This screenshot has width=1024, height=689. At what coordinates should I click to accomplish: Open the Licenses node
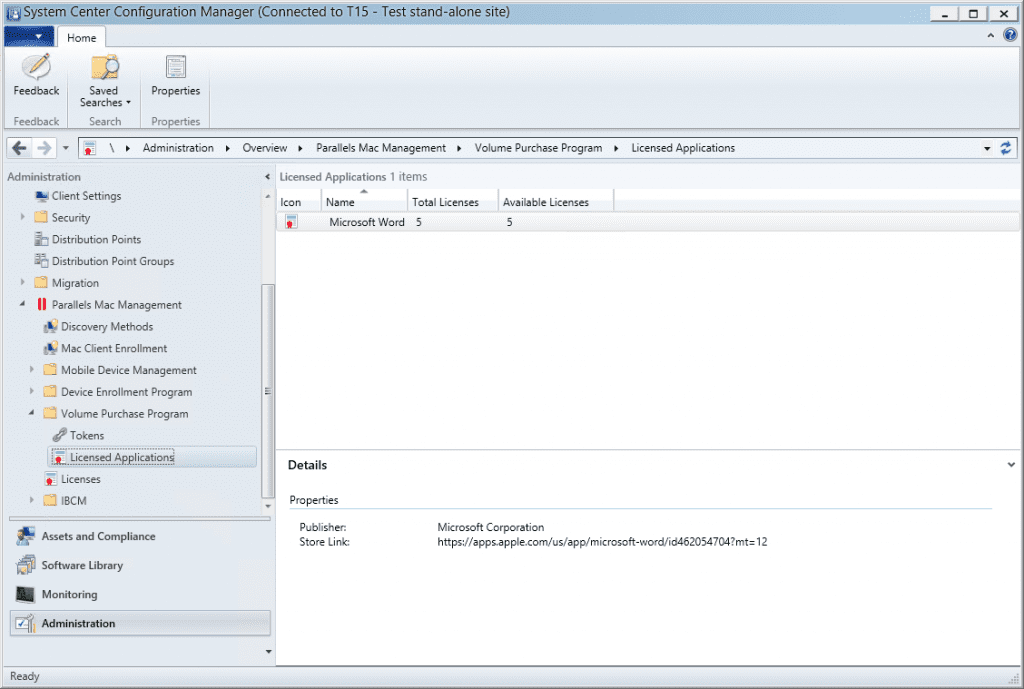point(80,479)
